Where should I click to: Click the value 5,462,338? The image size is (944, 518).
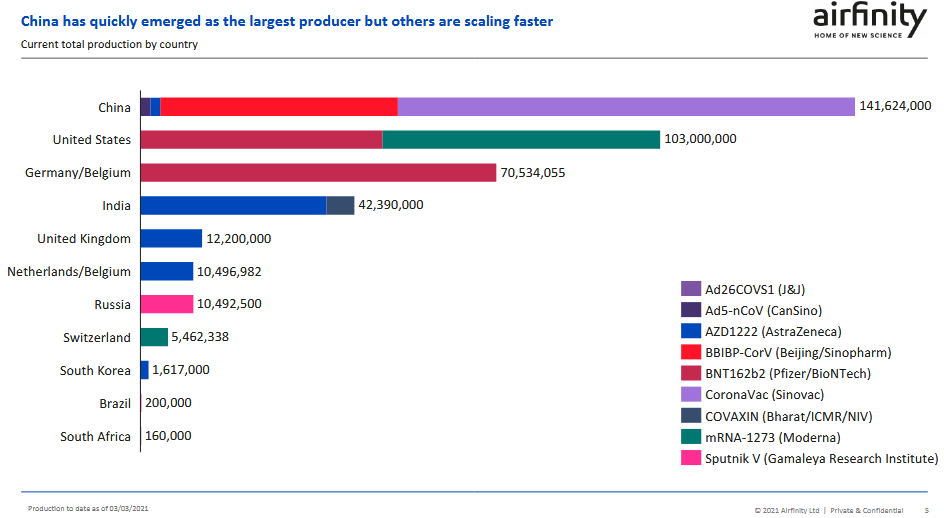point(200,337)
